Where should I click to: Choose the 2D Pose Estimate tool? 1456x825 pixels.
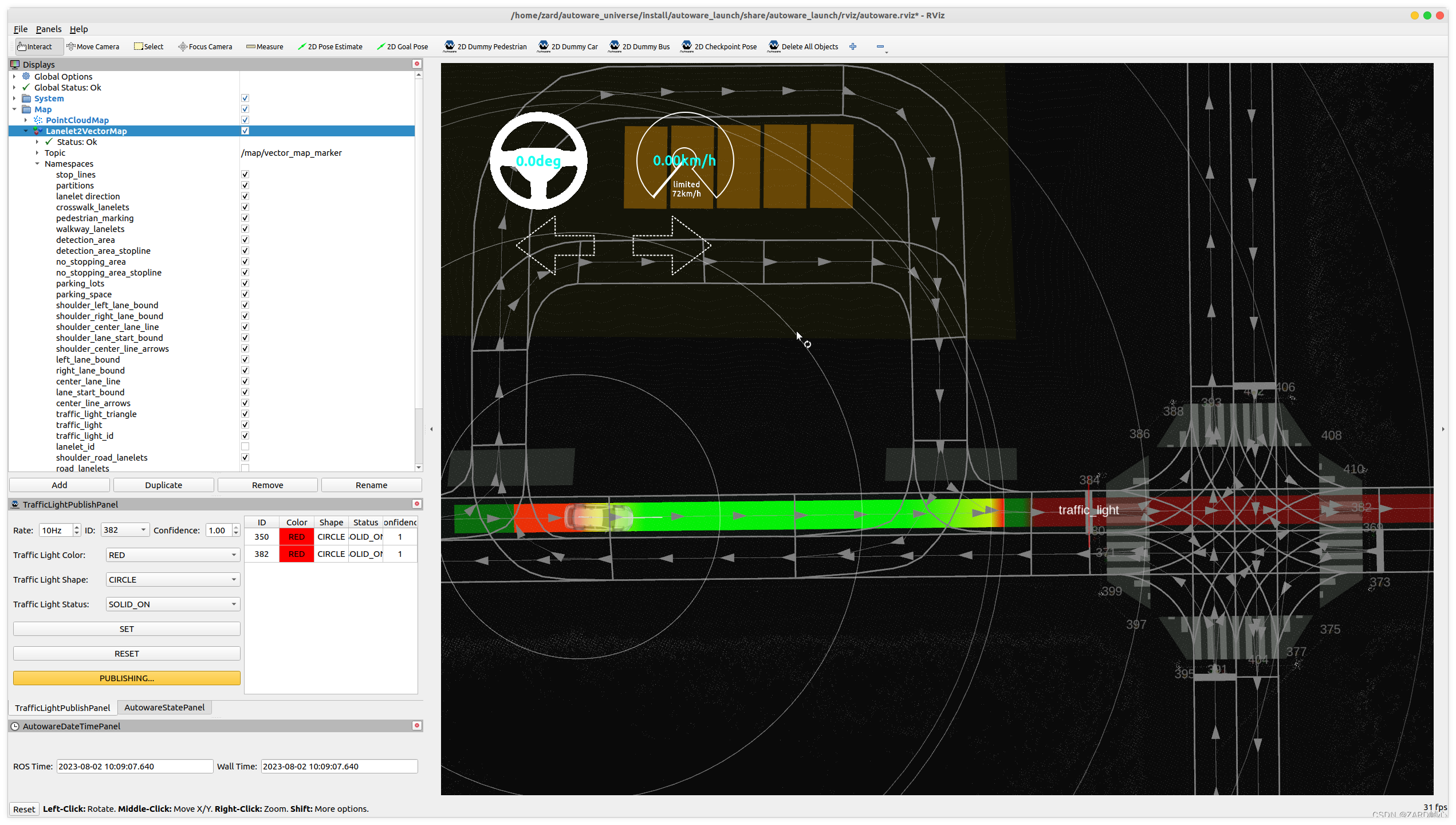coord(330,46)
